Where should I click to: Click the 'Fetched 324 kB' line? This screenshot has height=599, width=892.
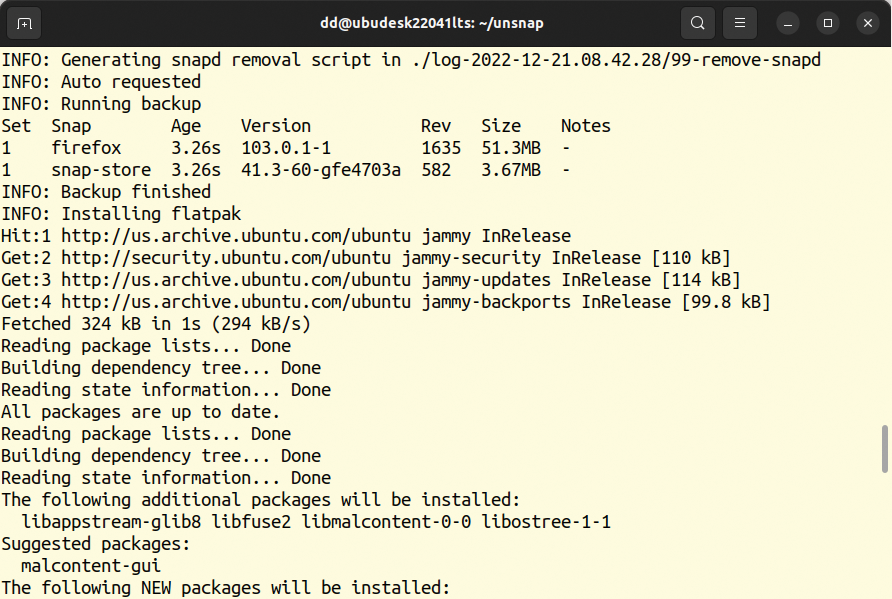(156, 324)
